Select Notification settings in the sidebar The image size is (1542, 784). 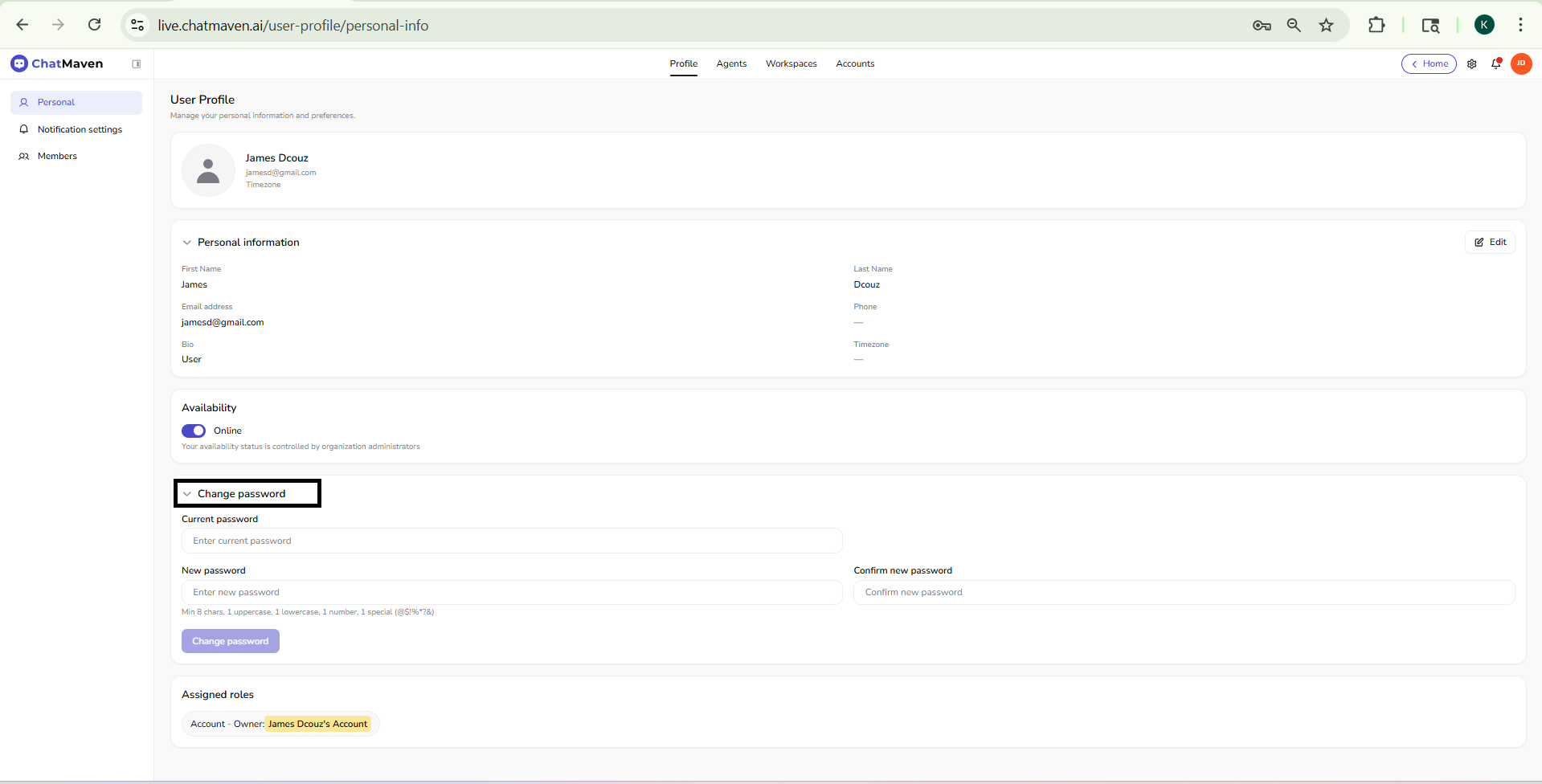click(79, 129)
